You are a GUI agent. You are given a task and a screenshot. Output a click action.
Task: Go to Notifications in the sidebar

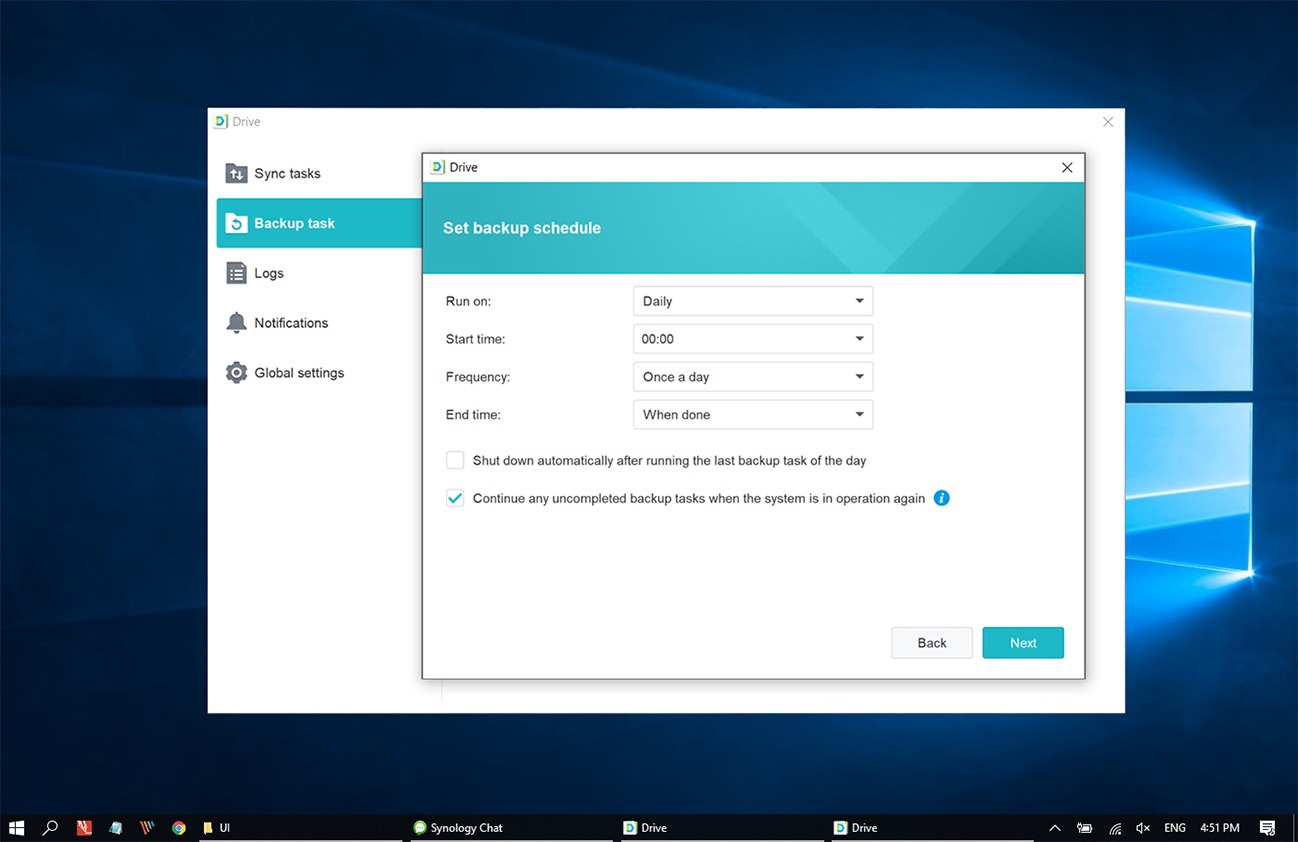[x=319, y=323]
